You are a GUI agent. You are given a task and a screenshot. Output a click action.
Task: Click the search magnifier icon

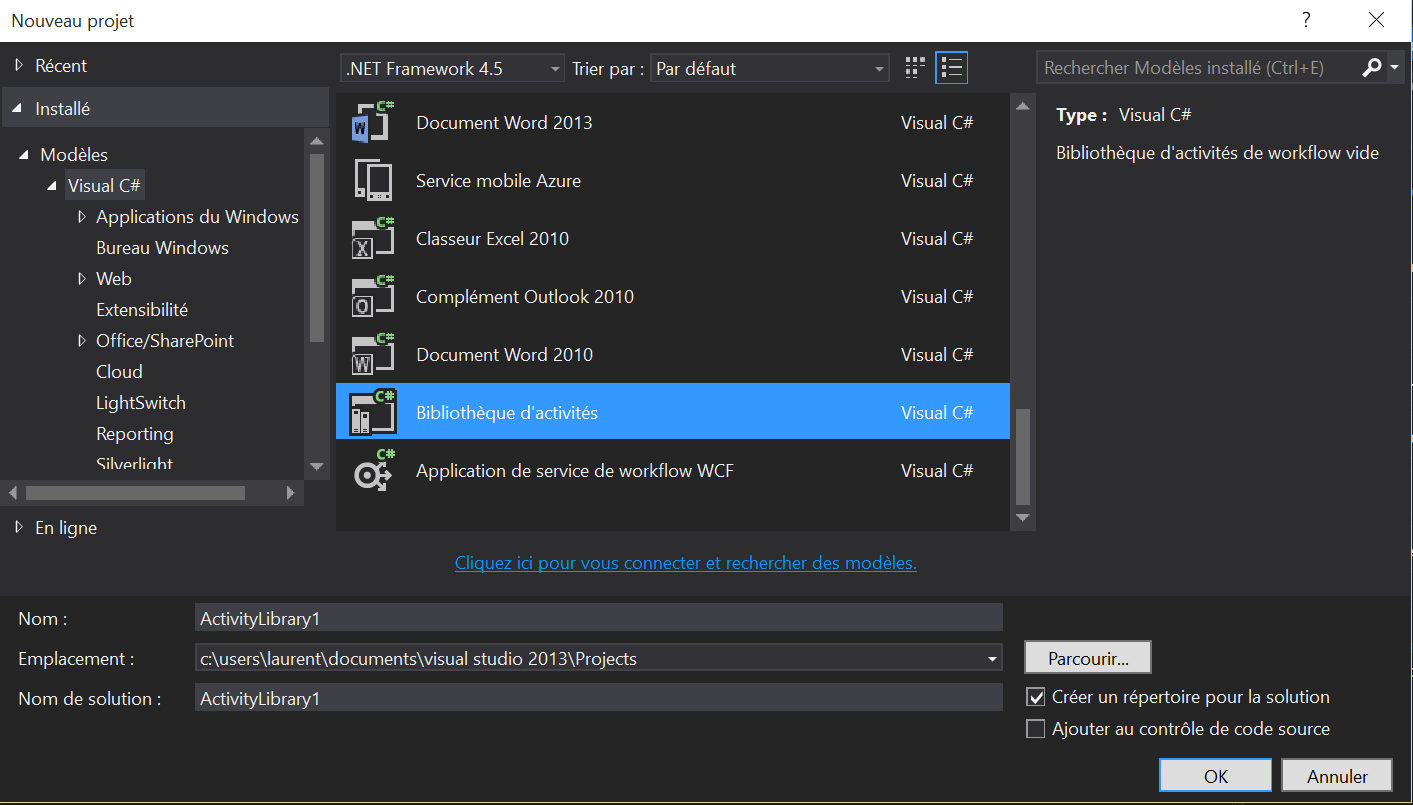click(x=1372, y=68)
